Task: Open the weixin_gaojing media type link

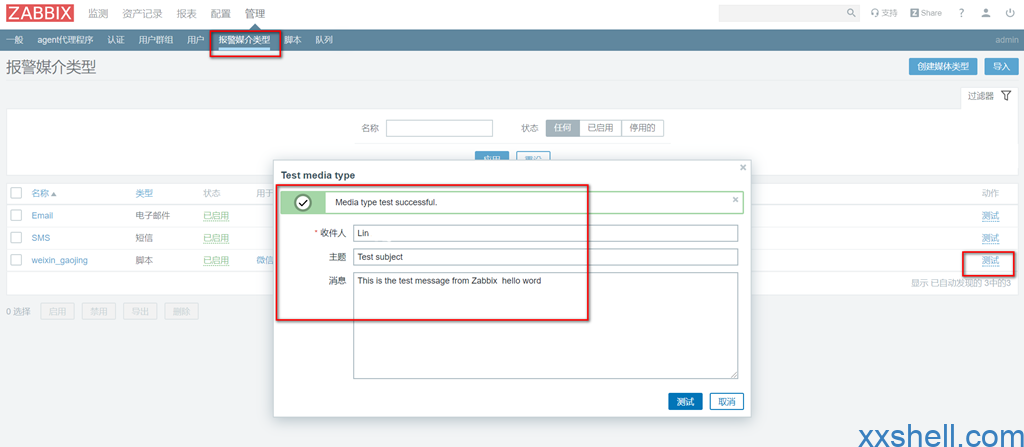Action: click(59, 260)
